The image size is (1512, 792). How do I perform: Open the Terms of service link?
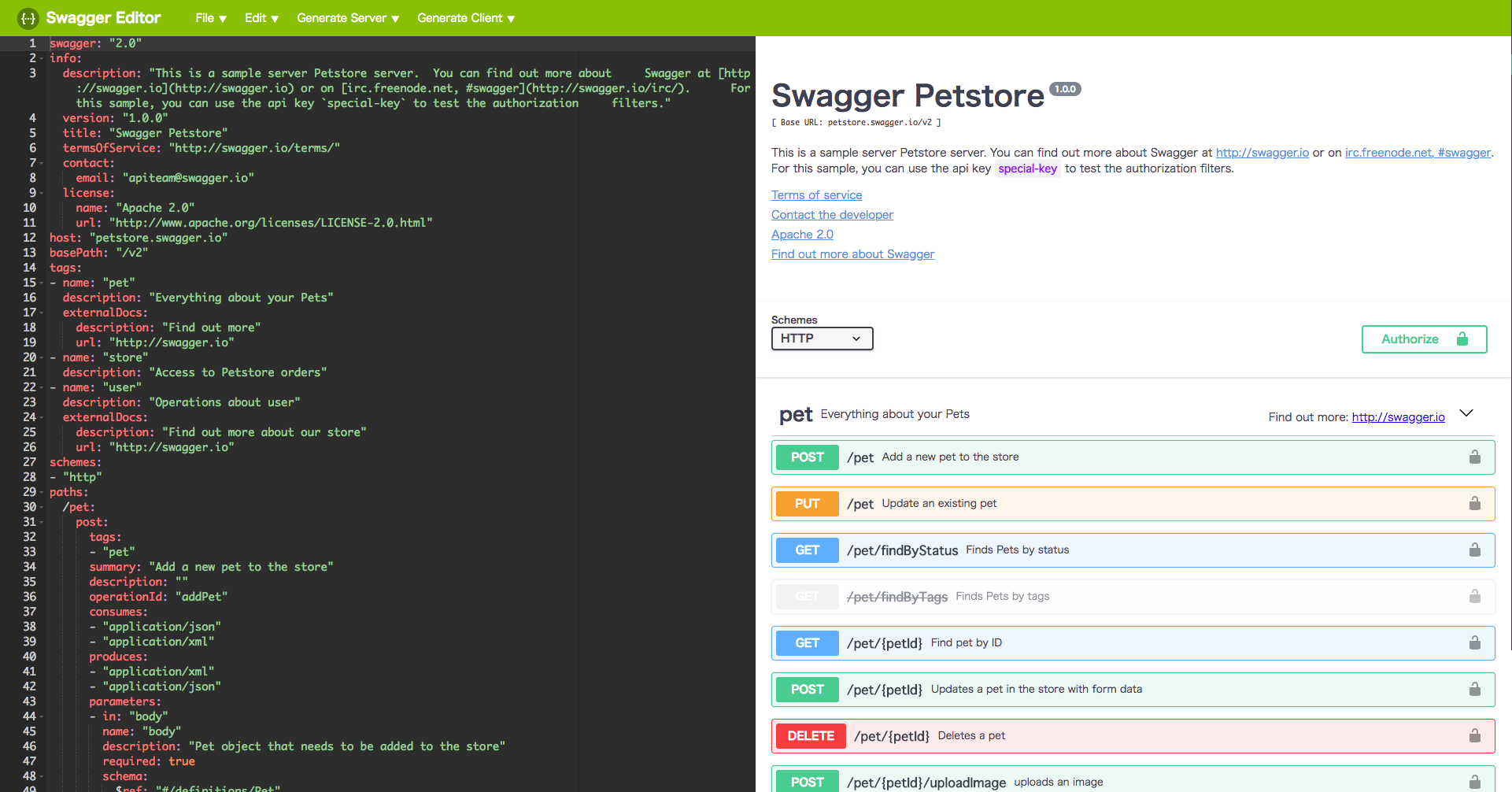point(816,195)
